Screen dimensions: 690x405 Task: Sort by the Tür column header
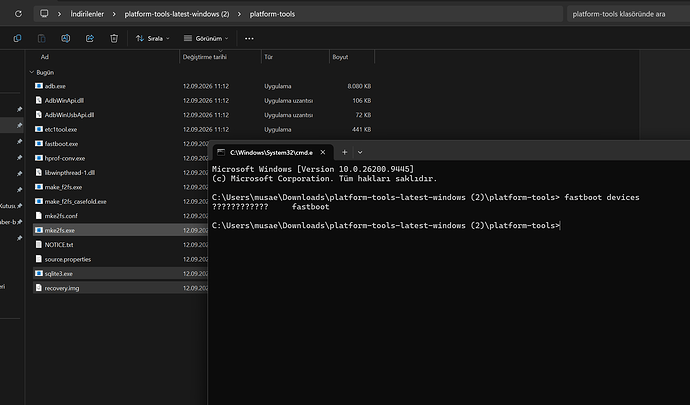coord(268,57)
